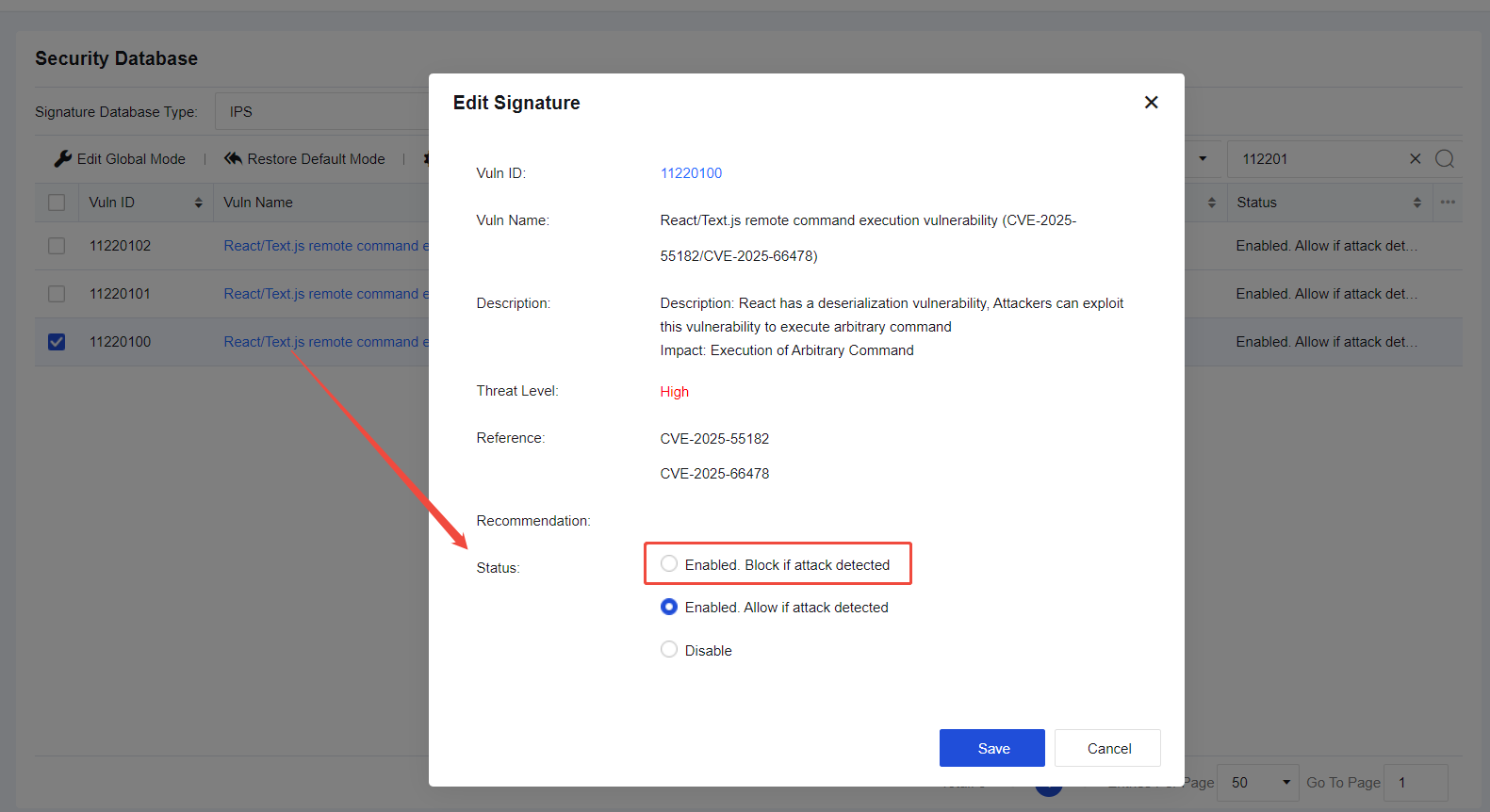Viewport: 1490px width, 812px height.
Task: Cancel editing the signature
Action: point(1107,748)
